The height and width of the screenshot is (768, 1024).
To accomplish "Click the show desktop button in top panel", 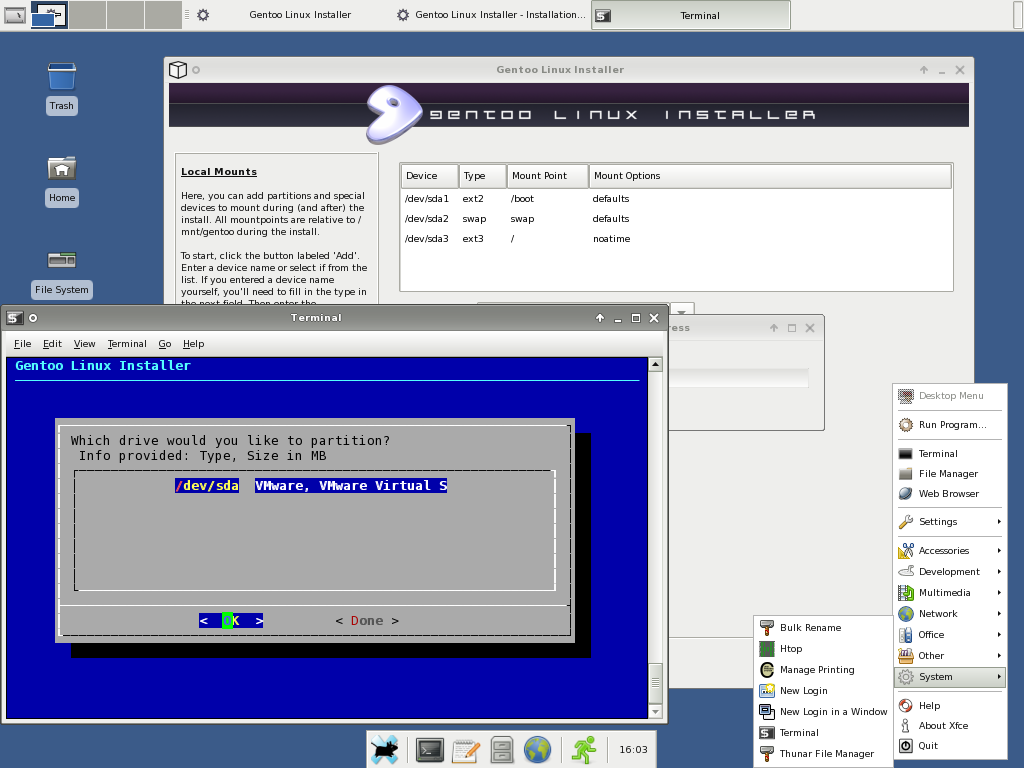I will (x=14, y=14).
